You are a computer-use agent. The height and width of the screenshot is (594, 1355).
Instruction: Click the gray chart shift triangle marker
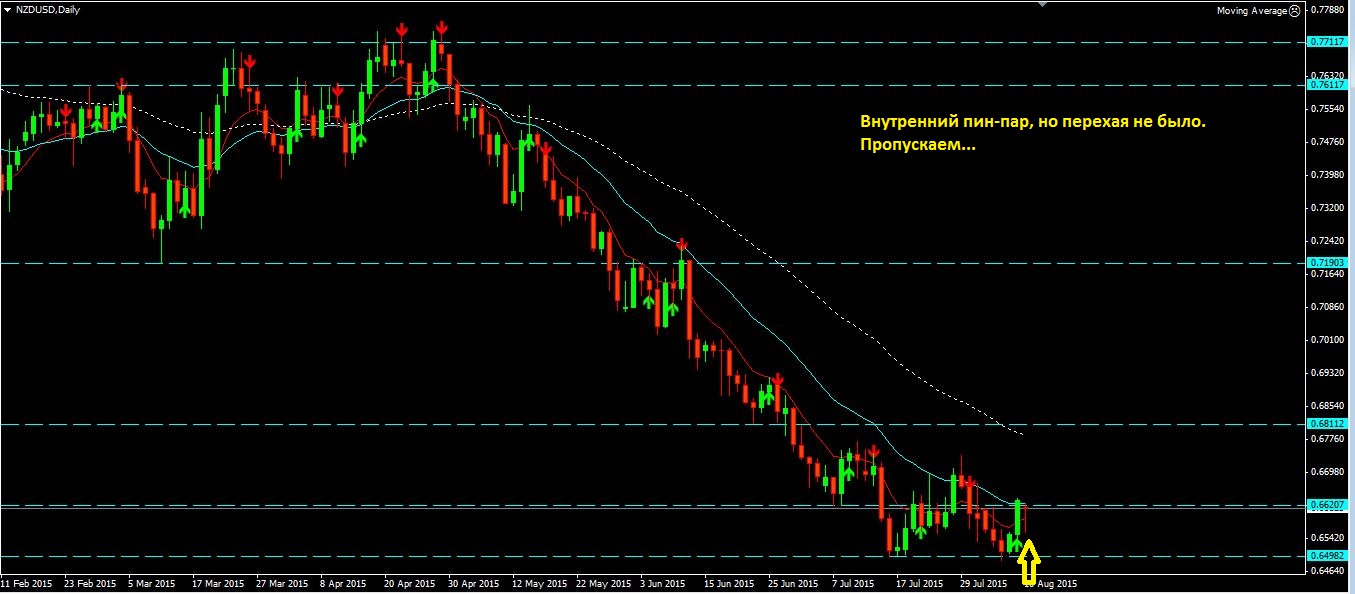click(x=1042, y=4)
